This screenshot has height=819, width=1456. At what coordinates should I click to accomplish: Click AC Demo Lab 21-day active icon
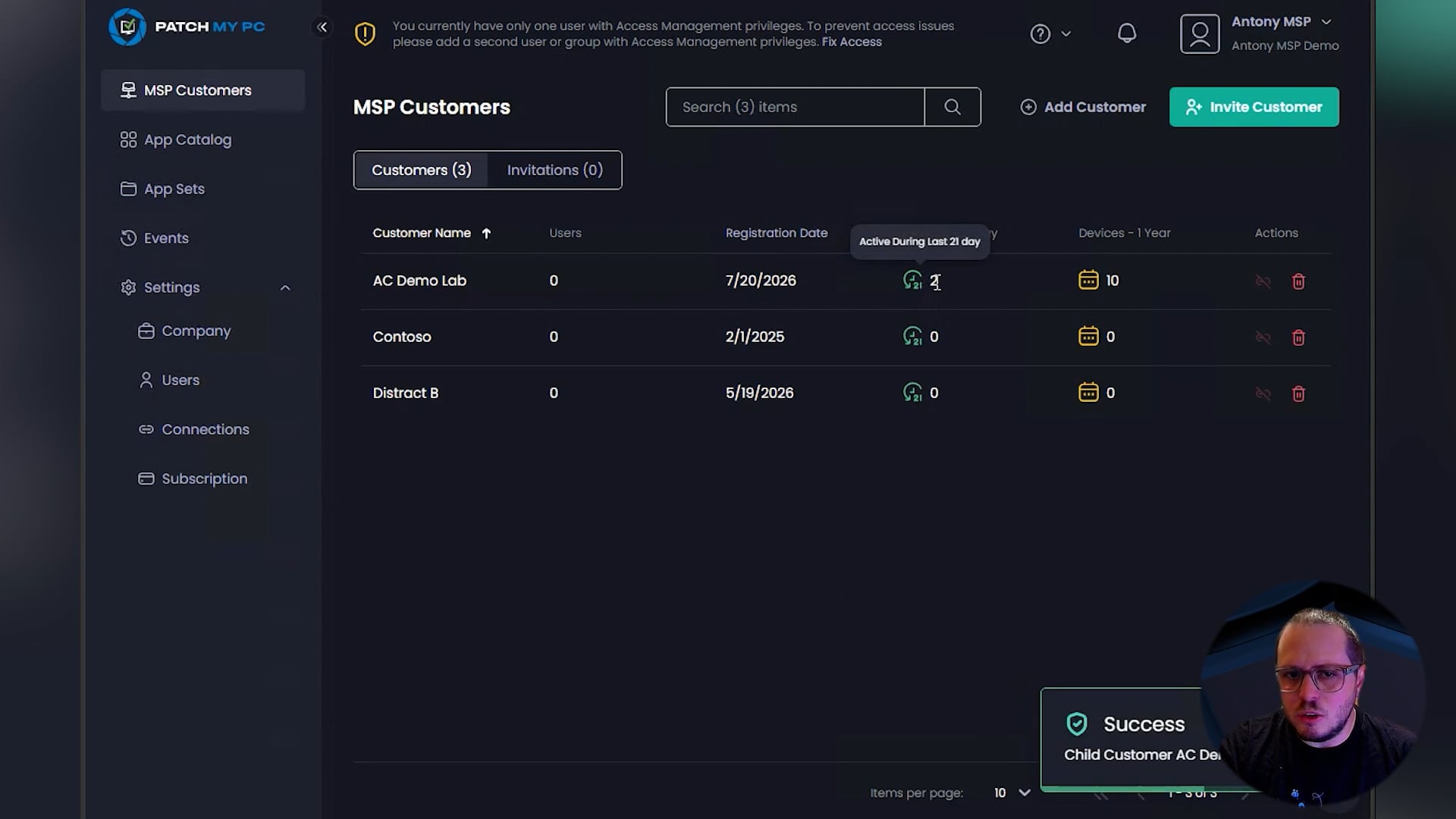click(912, 281)
